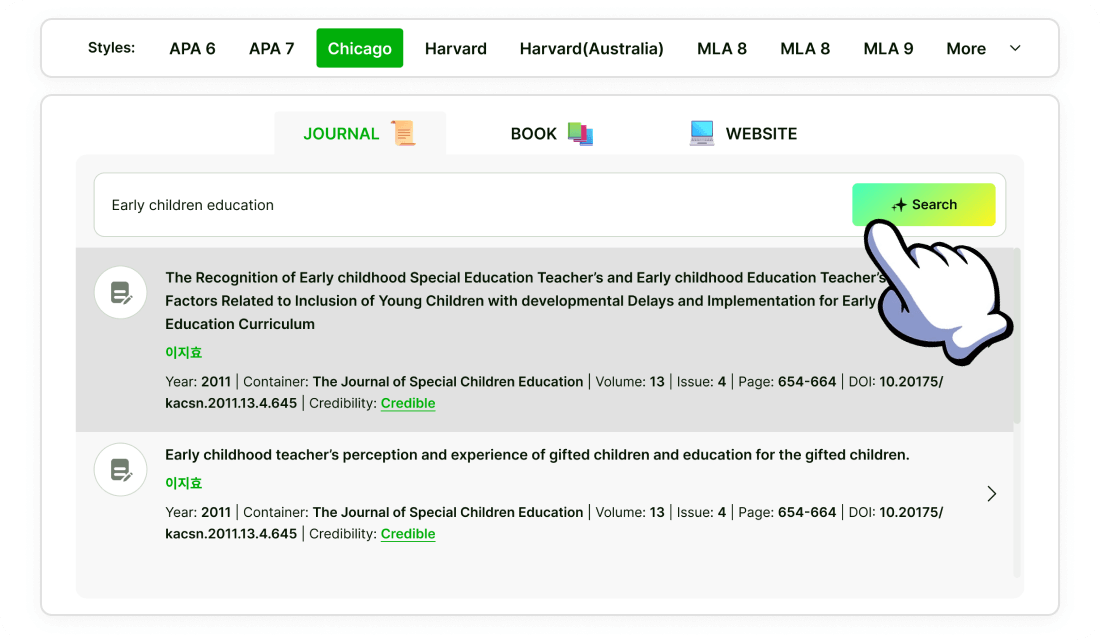Select the green Chicago style button
Viewport: 1100px width, 640px height.
click(x=359, y=48)
